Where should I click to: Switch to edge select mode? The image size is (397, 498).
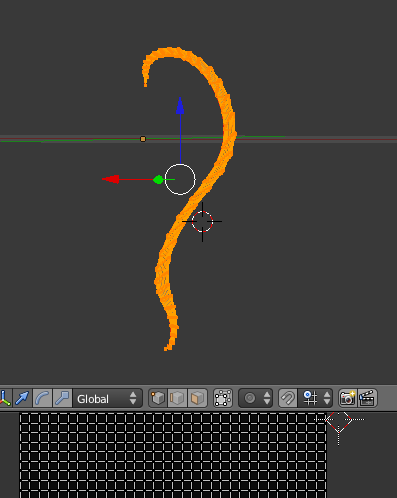(178, 398)
